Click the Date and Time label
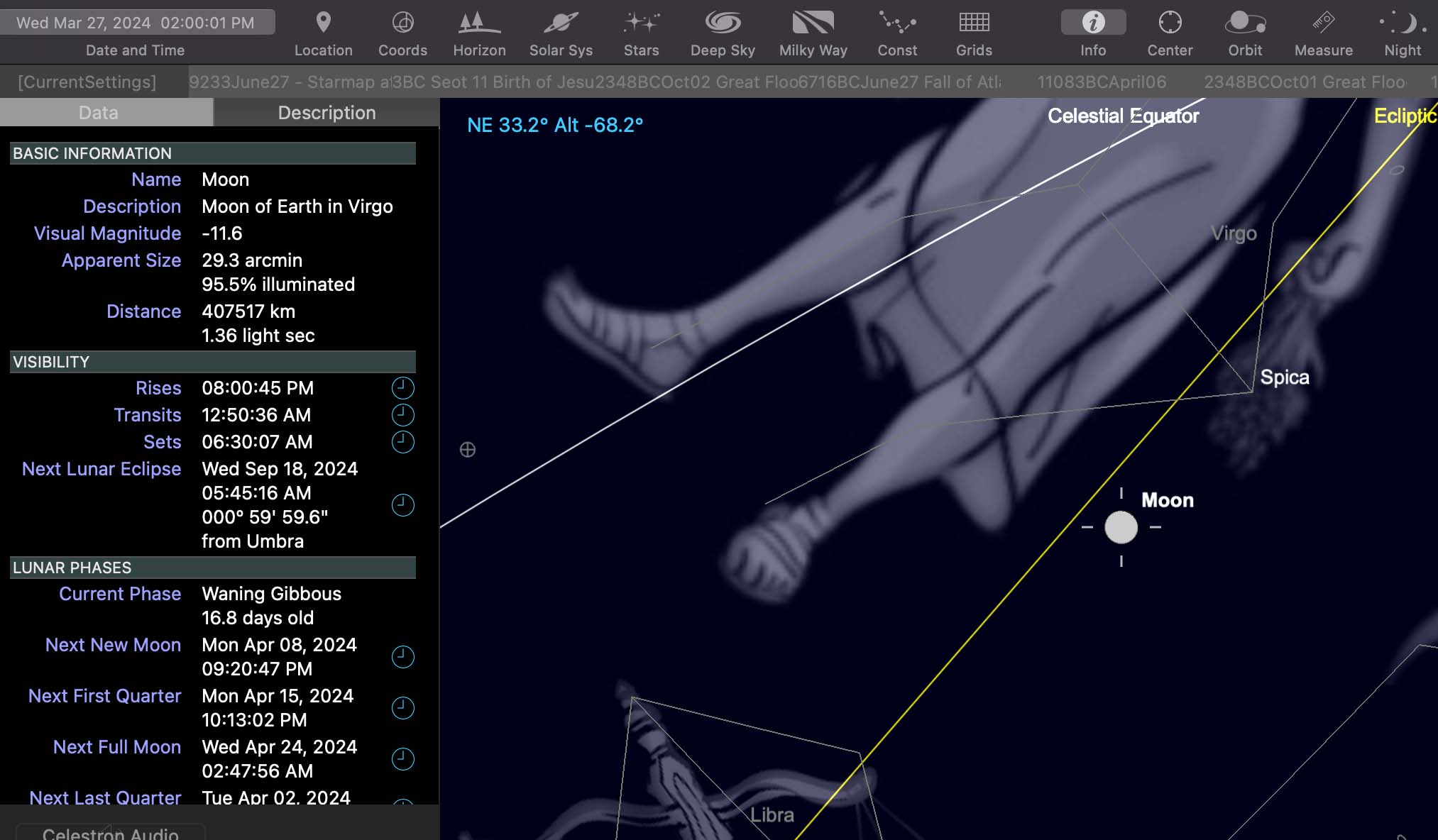Screen dimensions: 1438x840 (135, 50)
